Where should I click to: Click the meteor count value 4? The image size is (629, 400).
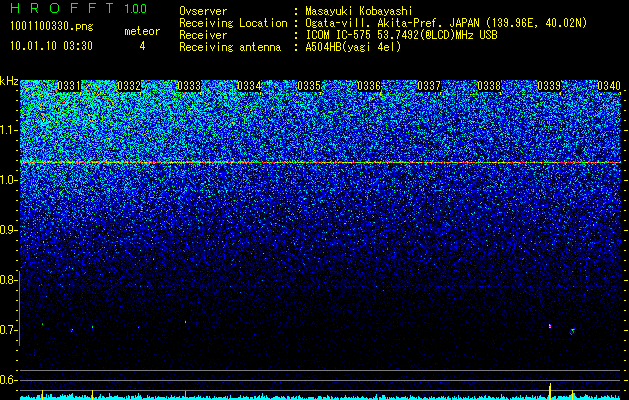click(x=142, y=47)
